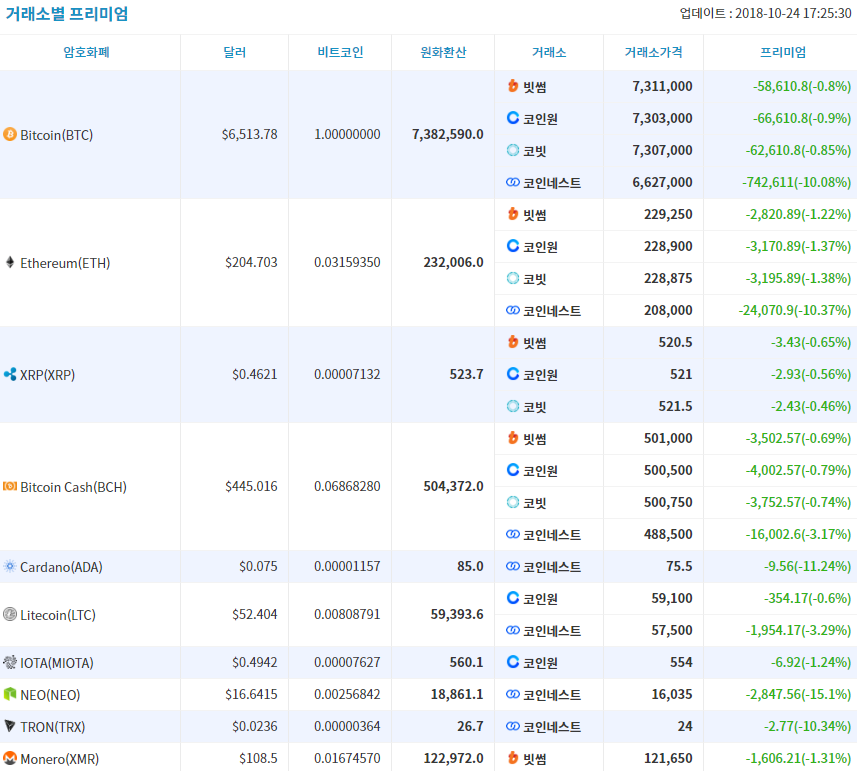Click Bithumb icon in Ethereum row

513,214
